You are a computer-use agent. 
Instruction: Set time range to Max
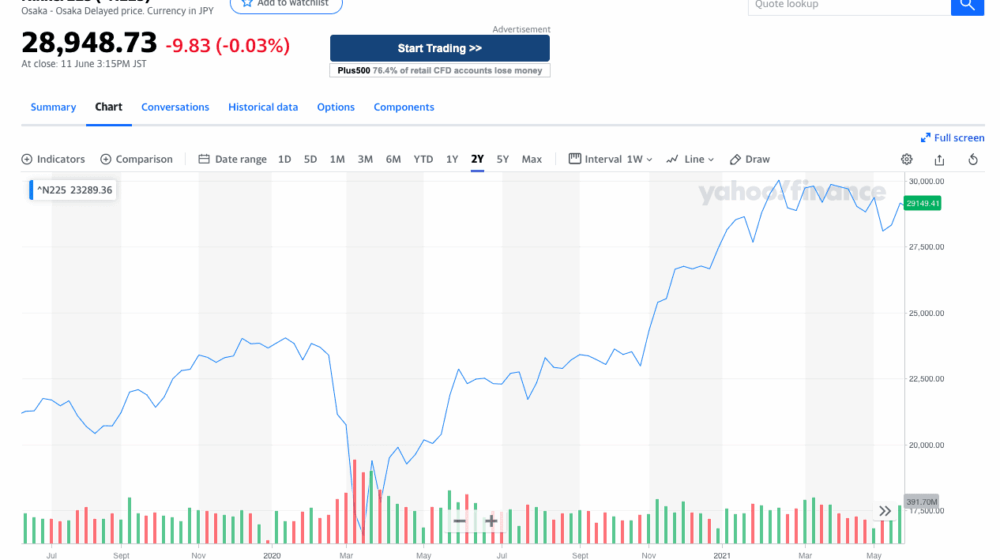[532, 159]
